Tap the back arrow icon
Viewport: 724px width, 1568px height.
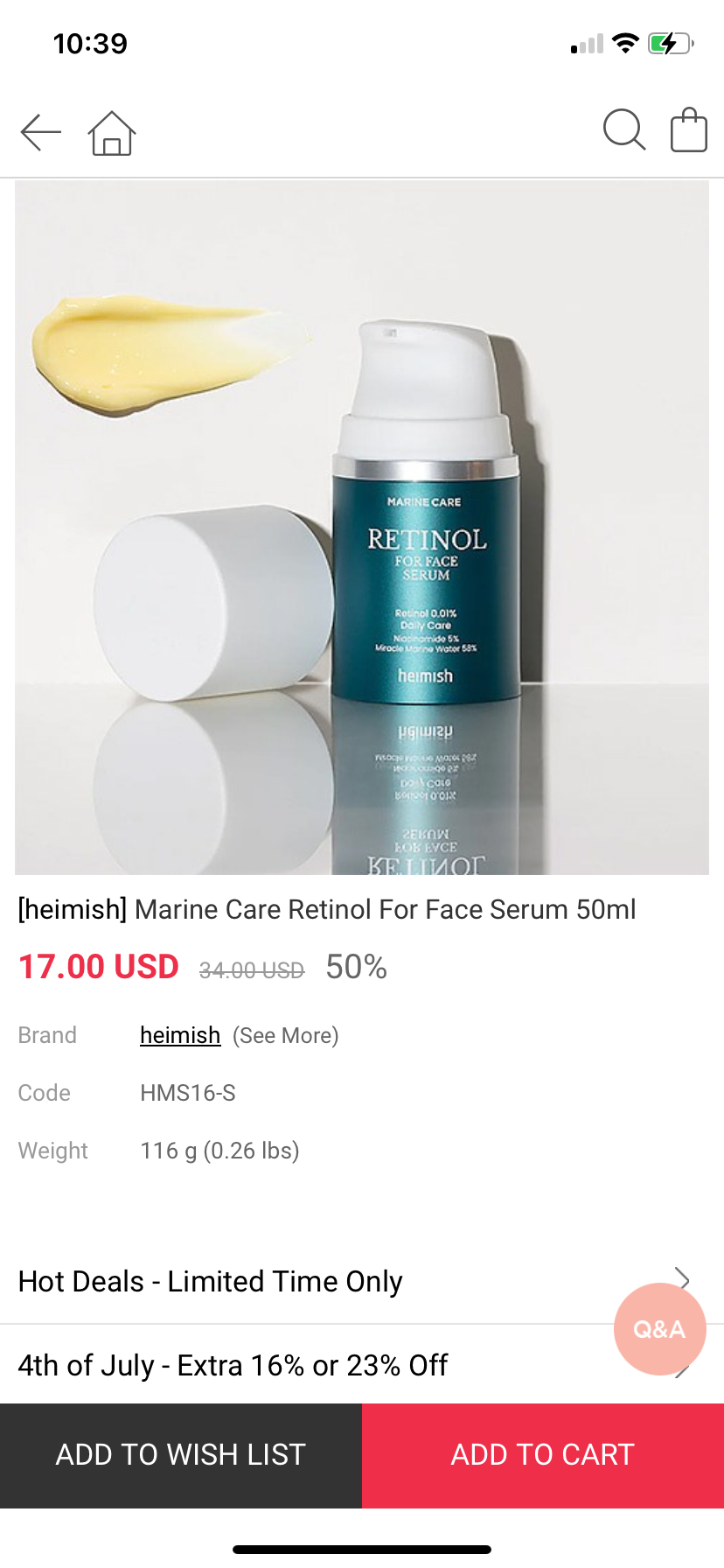point(41,133)
